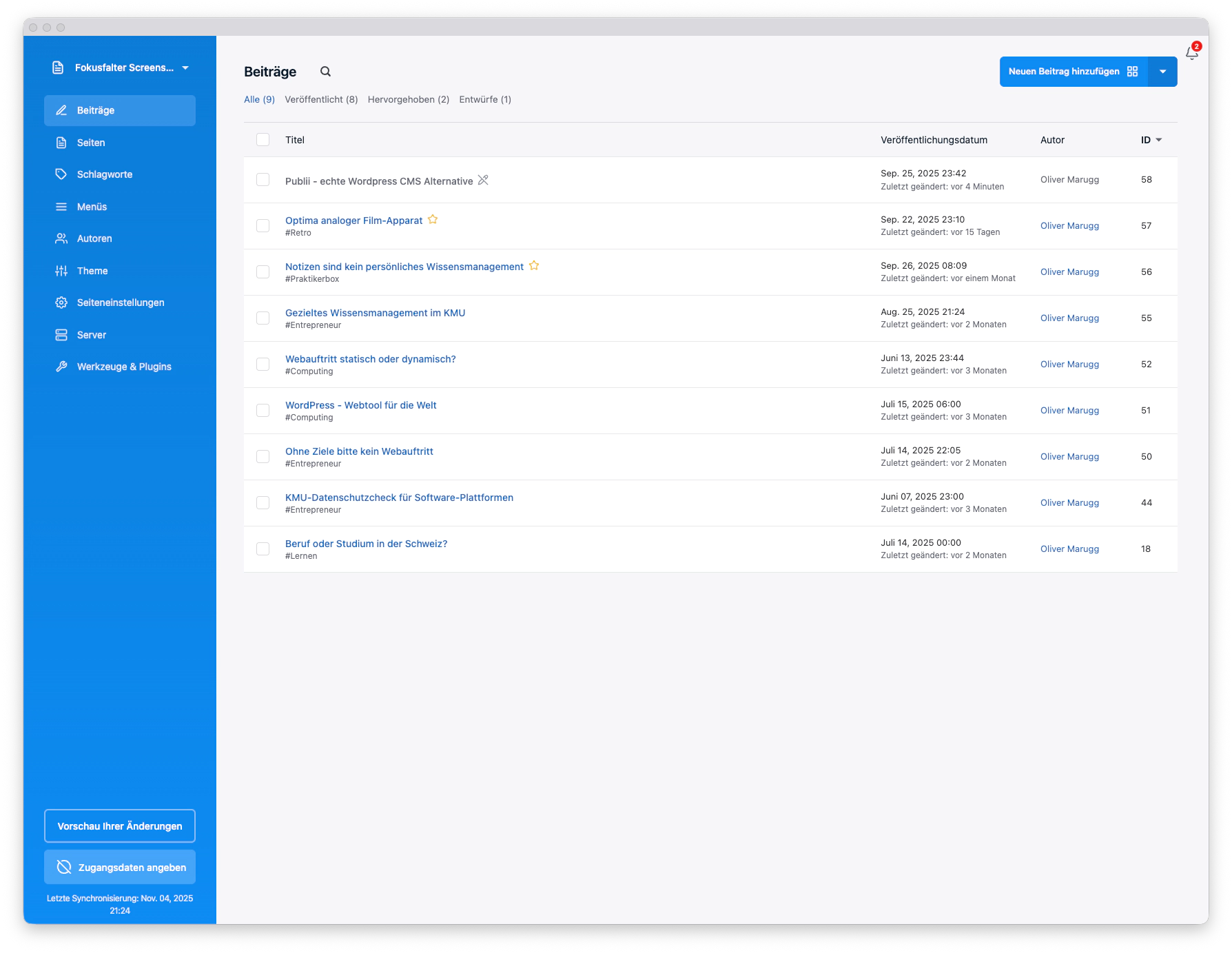
Task: Select checkbox for Beruf oder Studium post
Action: click(x=263, y=549)
